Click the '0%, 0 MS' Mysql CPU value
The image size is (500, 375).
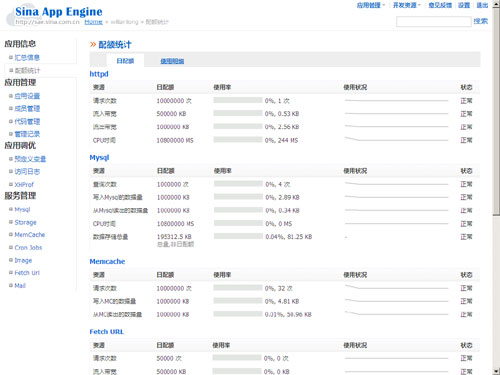[279, 224]
